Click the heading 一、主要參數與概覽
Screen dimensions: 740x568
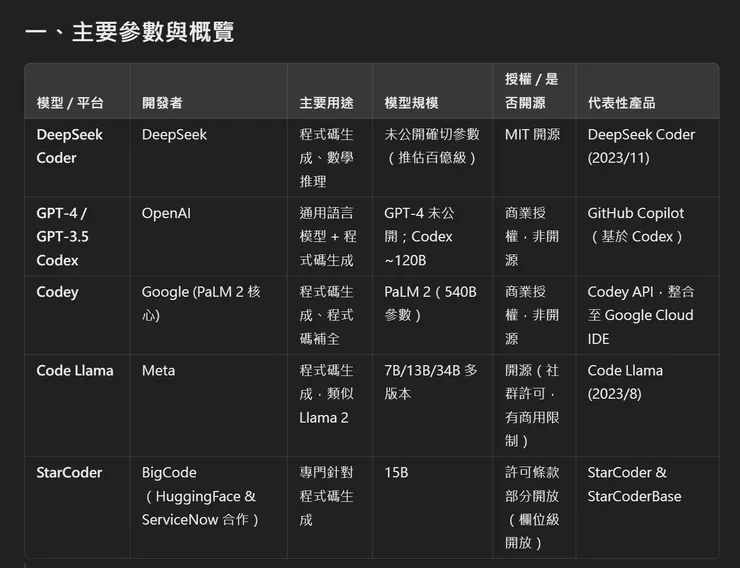(129, 32)
